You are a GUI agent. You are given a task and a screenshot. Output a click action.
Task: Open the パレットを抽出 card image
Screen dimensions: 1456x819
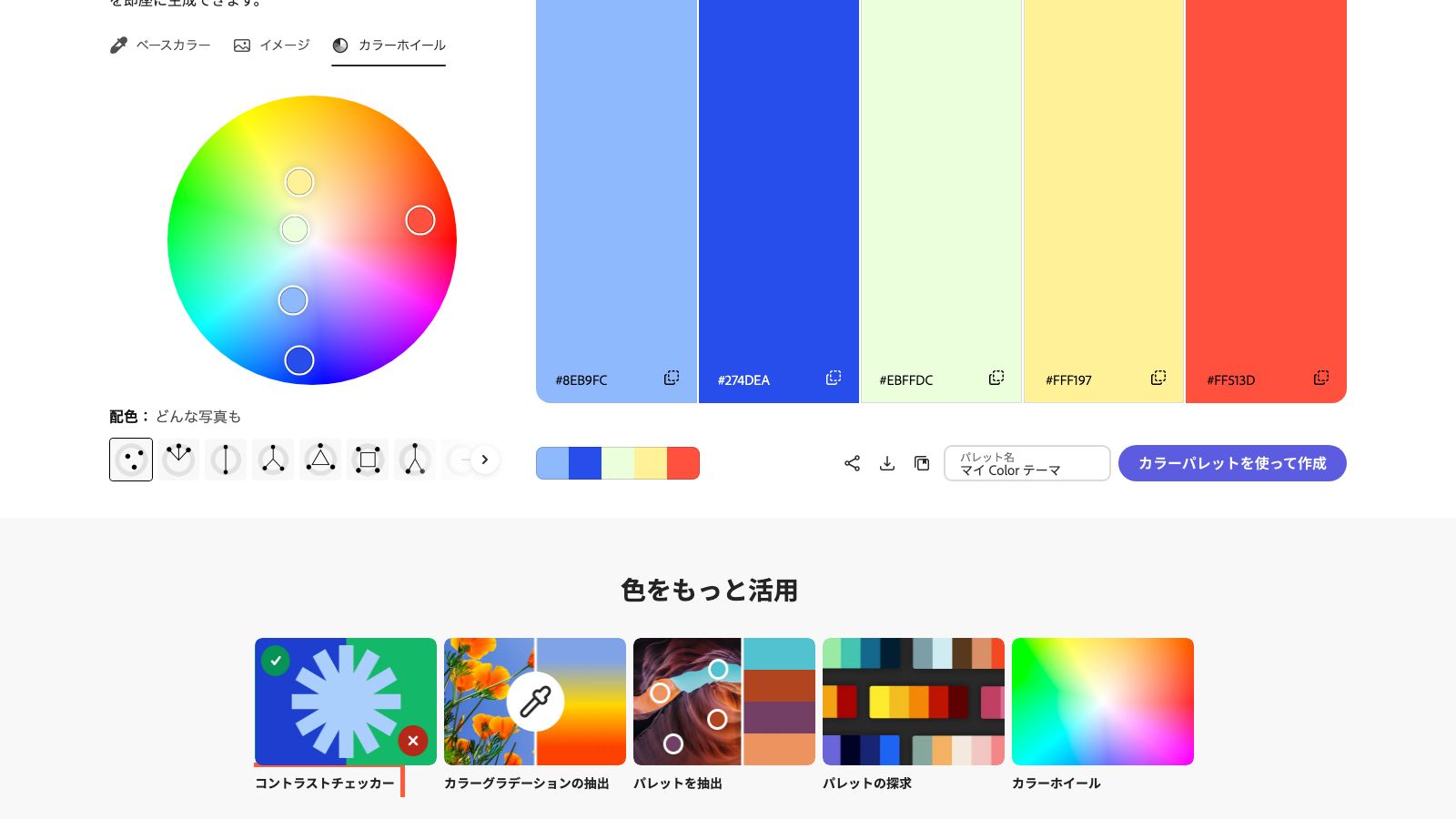(x=724, y=702)
